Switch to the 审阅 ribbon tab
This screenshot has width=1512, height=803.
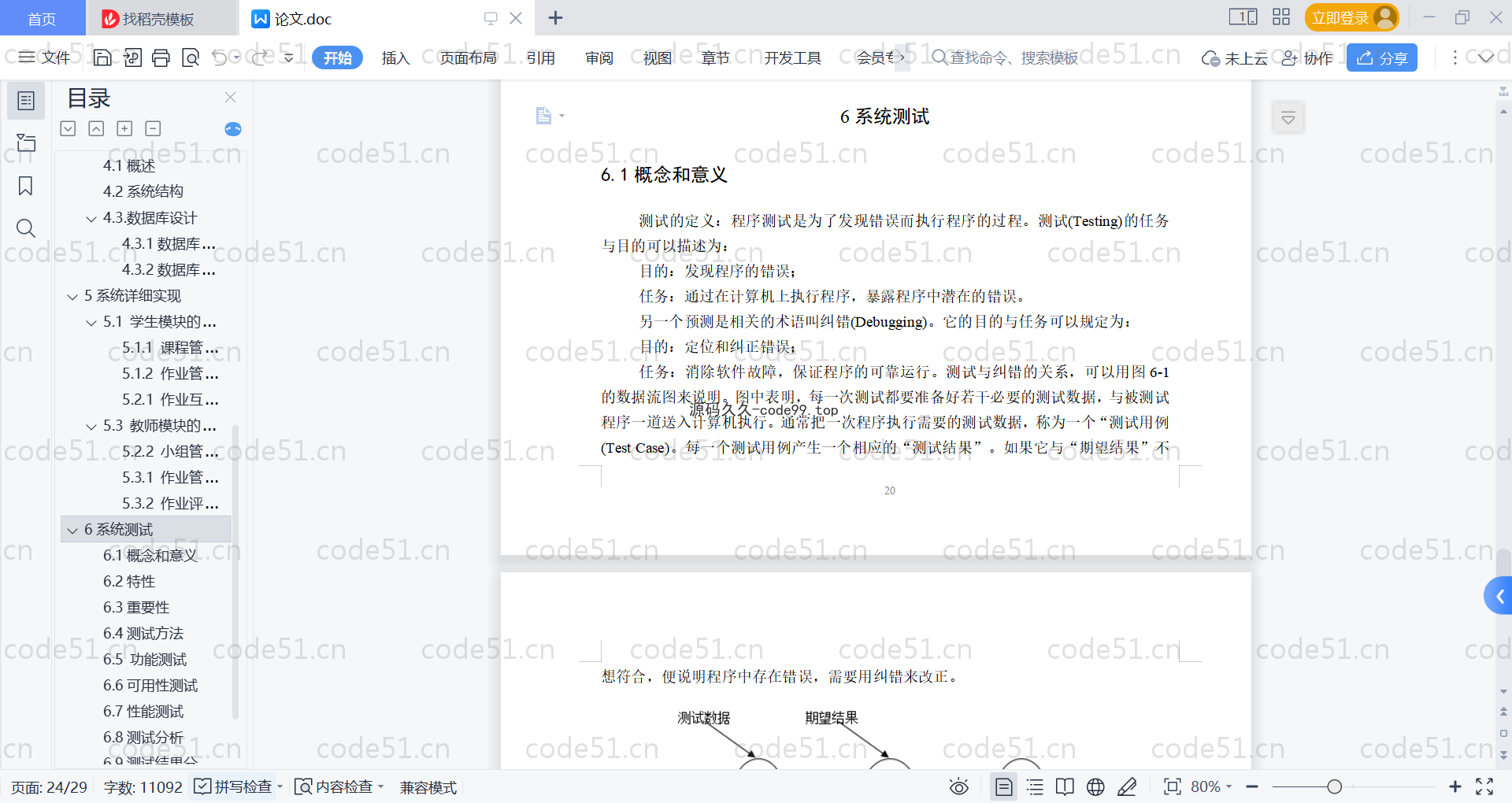[599, 57]
